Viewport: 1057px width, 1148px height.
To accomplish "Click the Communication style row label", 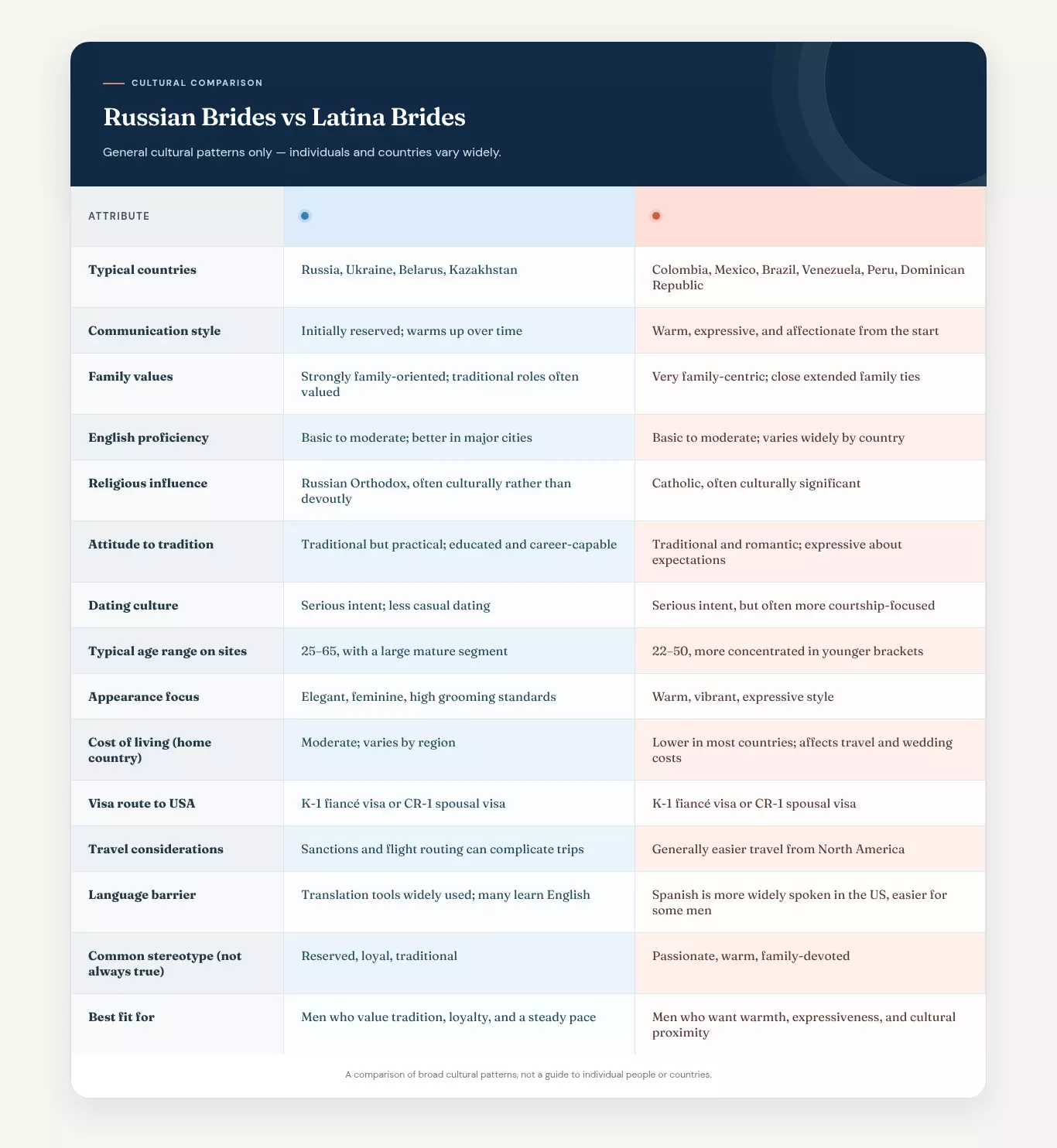I will coord(154,331).
